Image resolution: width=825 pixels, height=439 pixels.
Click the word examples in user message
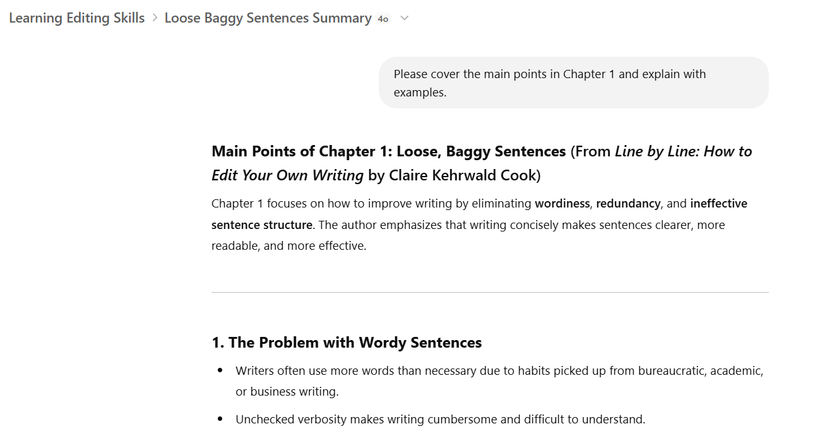(419, 93)
